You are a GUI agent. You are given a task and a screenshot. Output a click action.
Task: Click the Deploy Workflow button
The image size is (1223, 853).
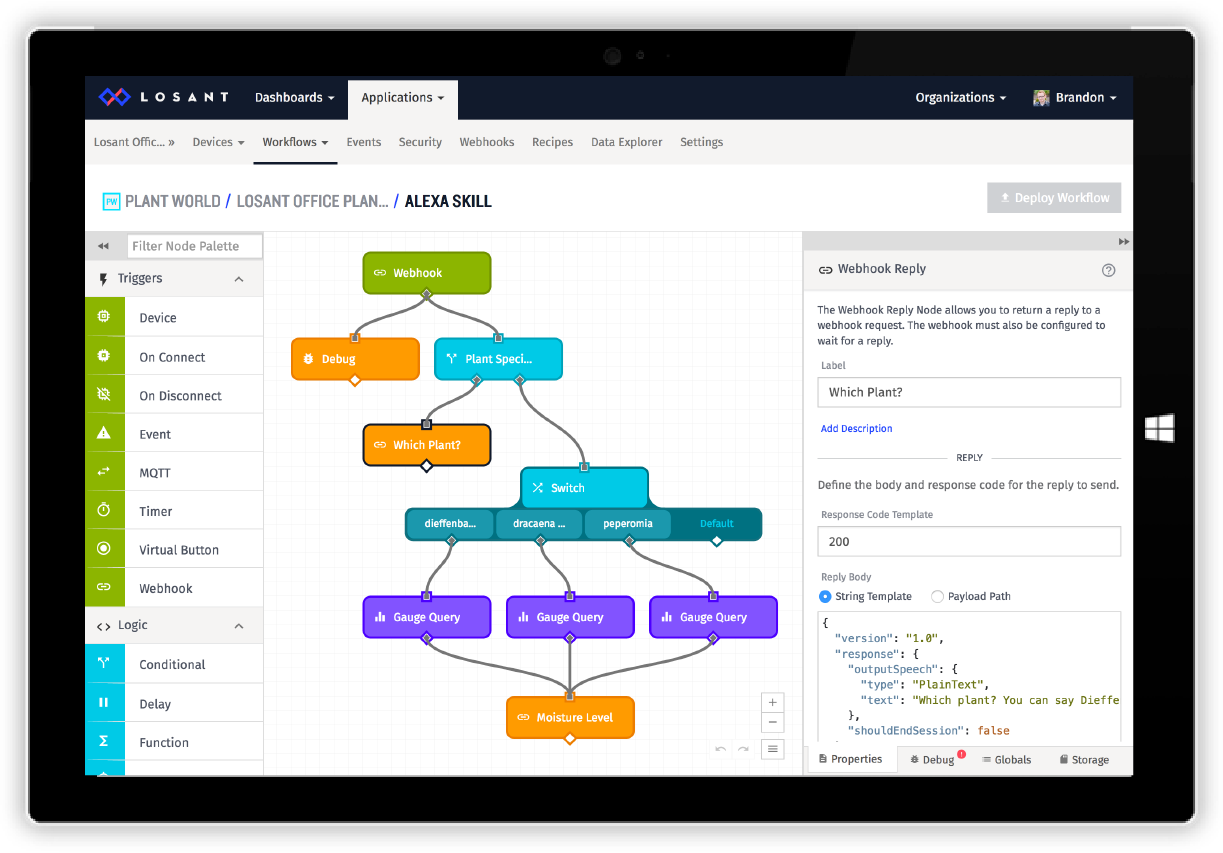point(1053,198)
